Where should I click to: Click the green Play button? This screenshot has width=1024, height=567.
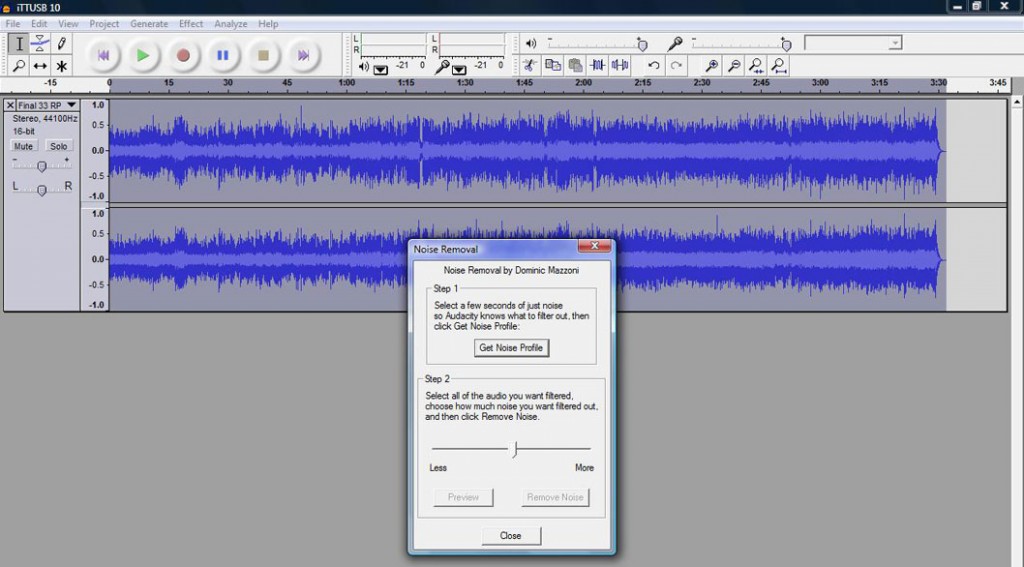[142, 56]
